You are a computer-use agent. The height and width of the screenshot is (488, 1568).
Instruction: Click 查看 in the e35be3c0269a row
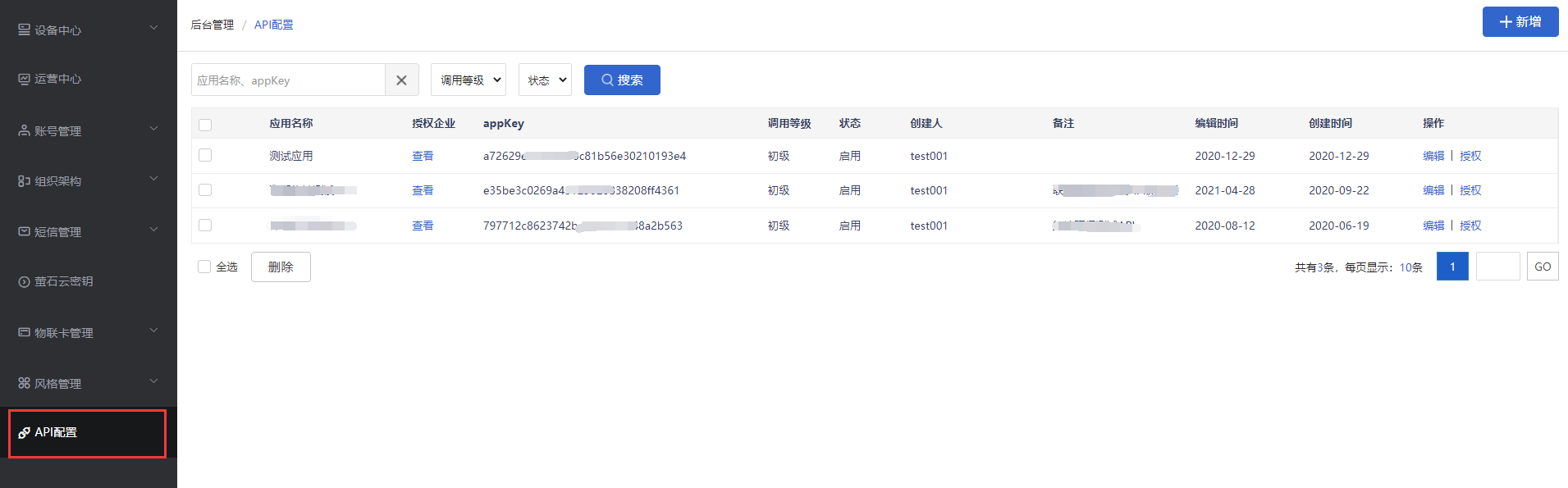pyautogui.click(x=423, y=190)
